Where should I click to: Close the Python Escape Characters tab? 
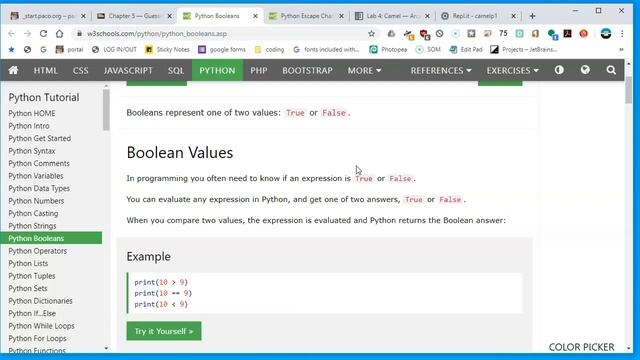[x=342, y=16]
